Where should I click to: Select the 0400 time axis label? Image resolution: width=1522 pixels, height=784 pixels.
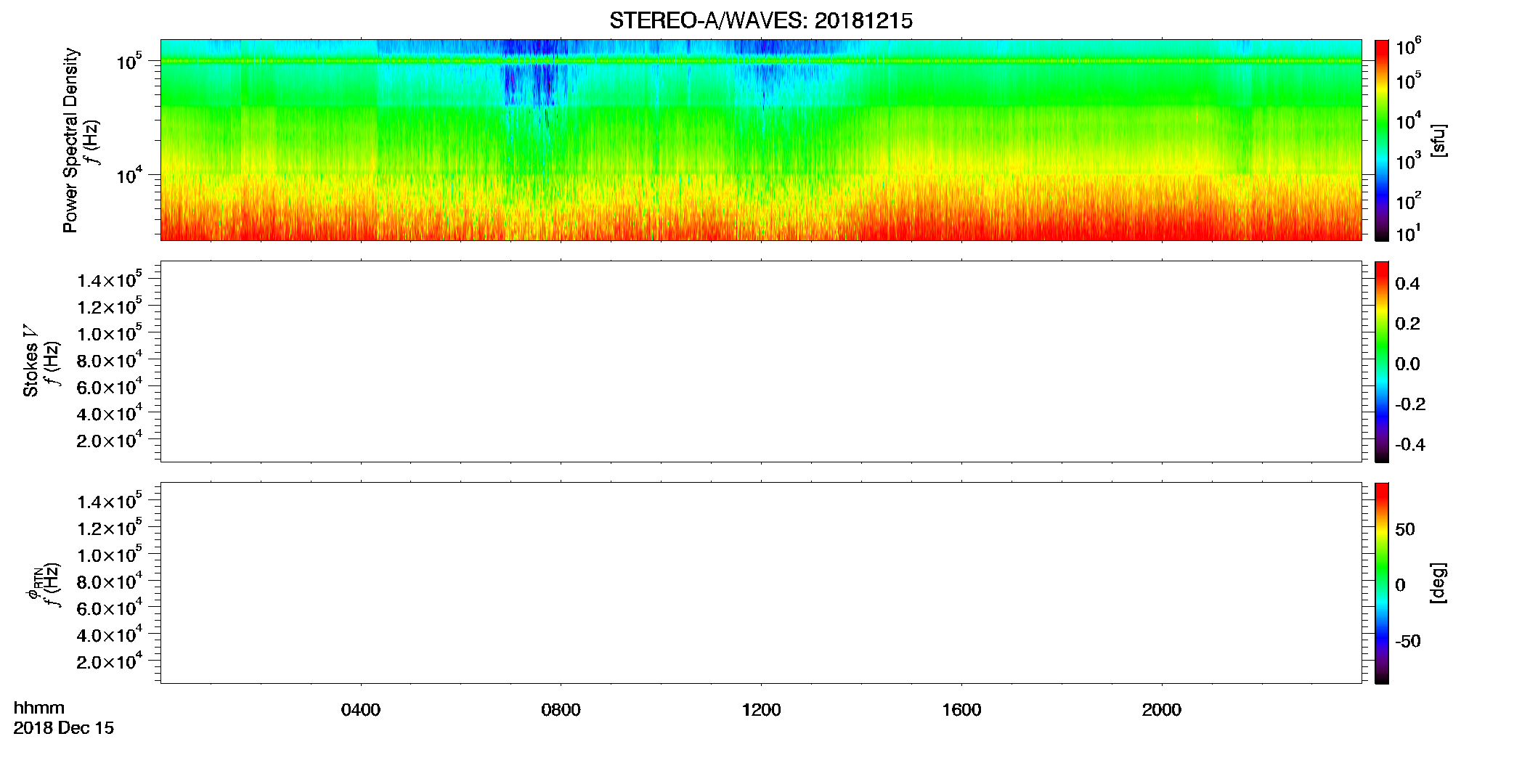[x=361, y=710]
